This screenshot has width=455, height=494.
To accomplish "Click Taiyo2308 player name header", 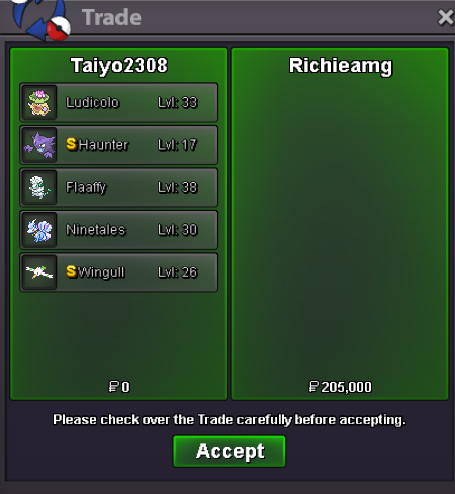I will coord(119,65).
